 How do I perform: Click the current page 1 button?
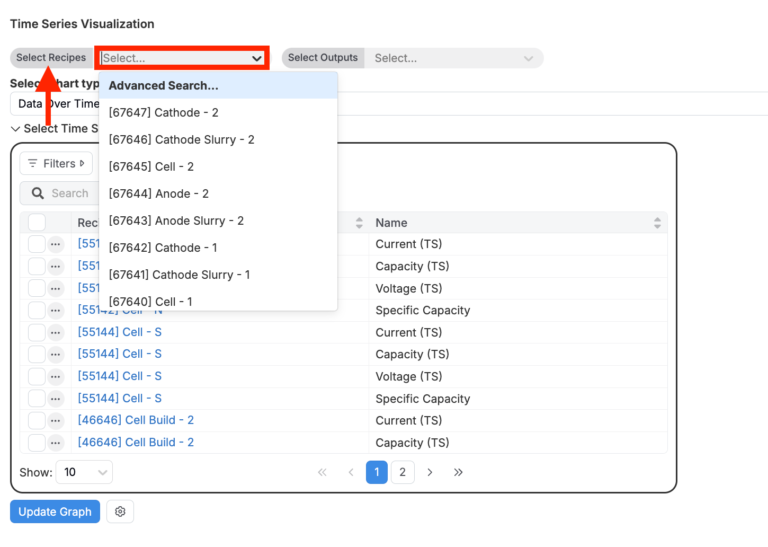click(377, 472)
